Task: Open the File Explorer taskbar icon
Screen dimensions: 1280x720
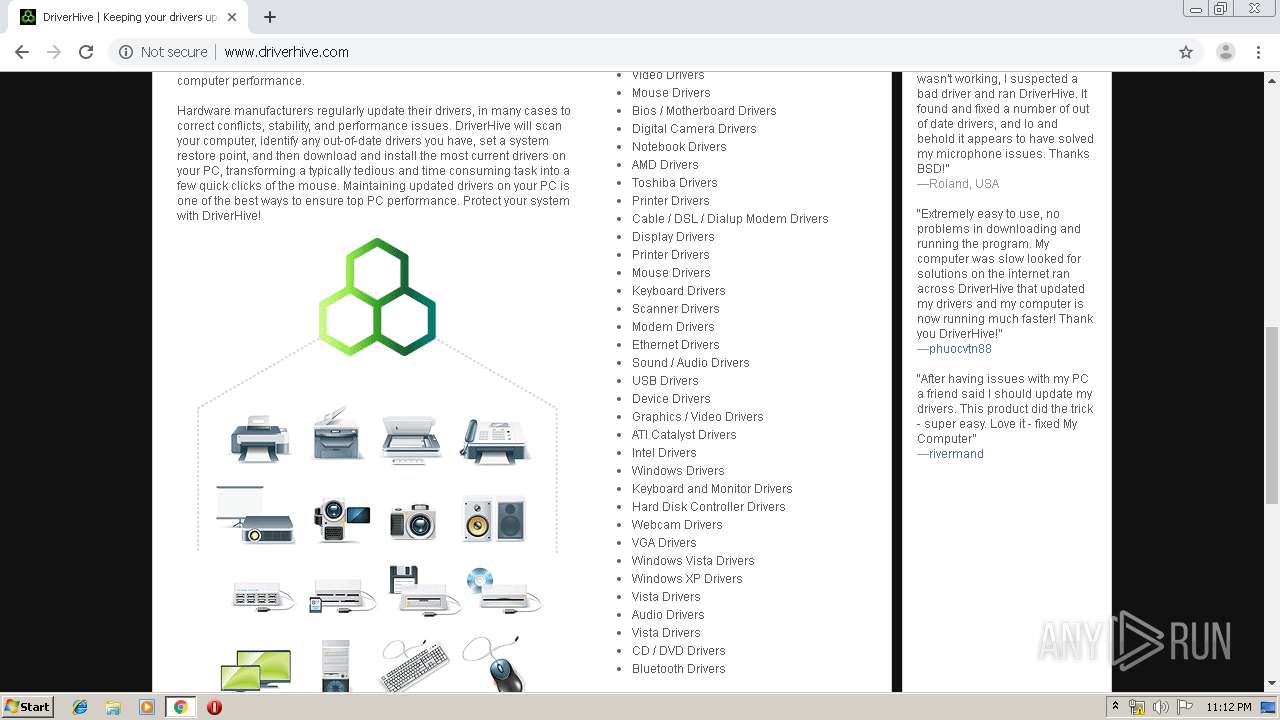Action: 113,707
